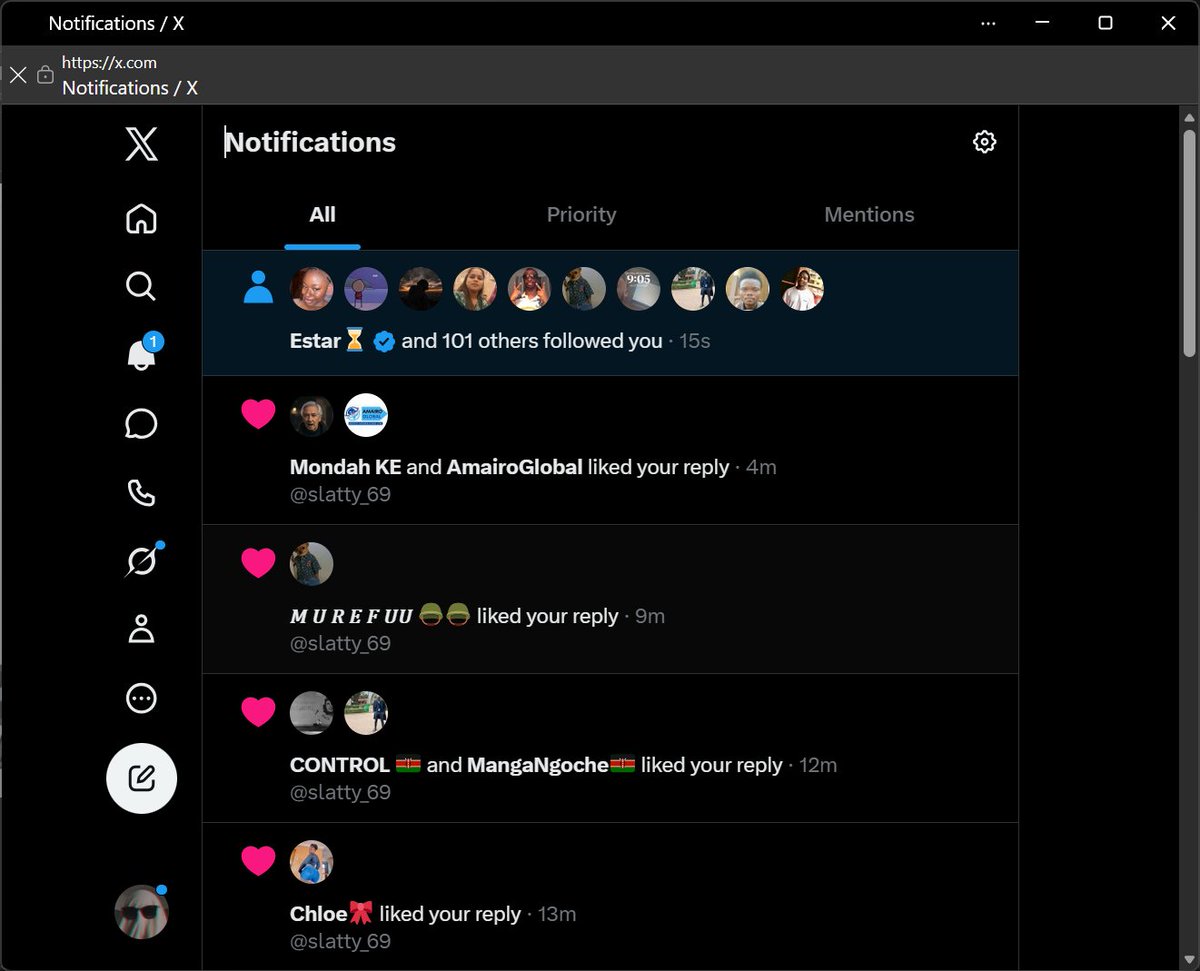1200x971 pixels.
Task: Open Mondah KE's avatar
Action: pos(311,415)
